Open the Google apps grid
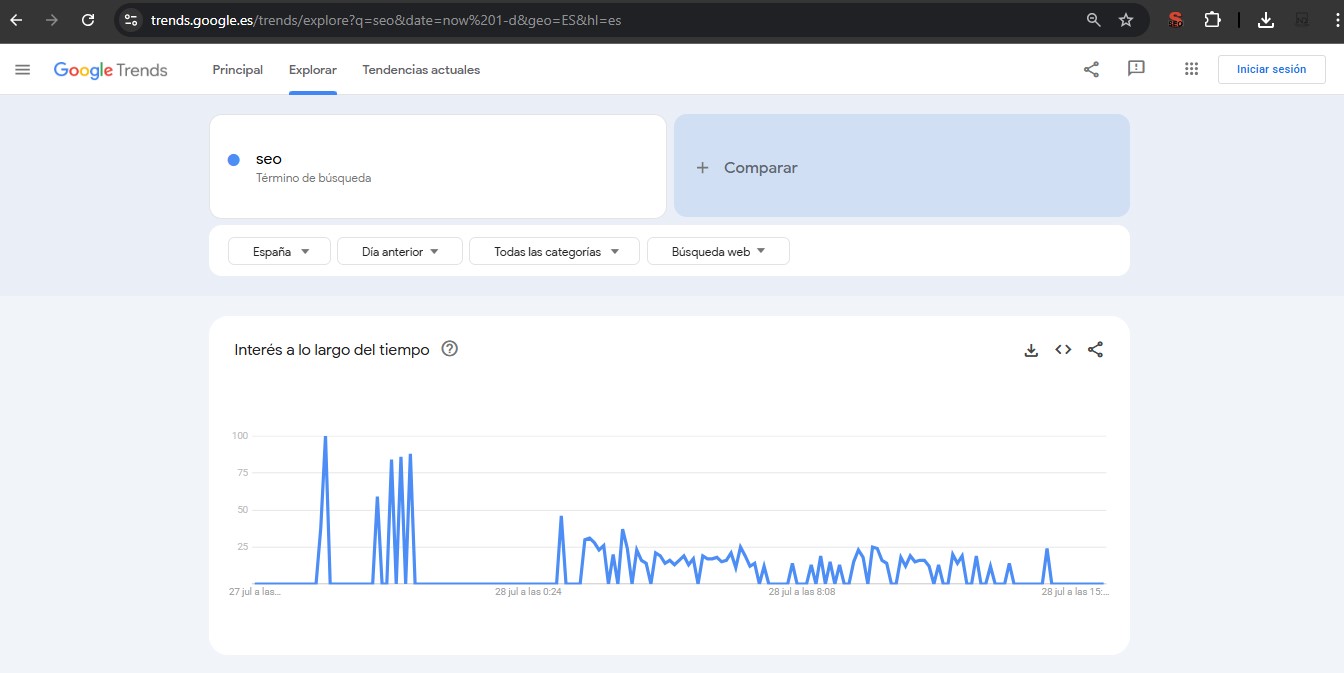Viewport: 1344px width, 673px height. coord(1191,69)
